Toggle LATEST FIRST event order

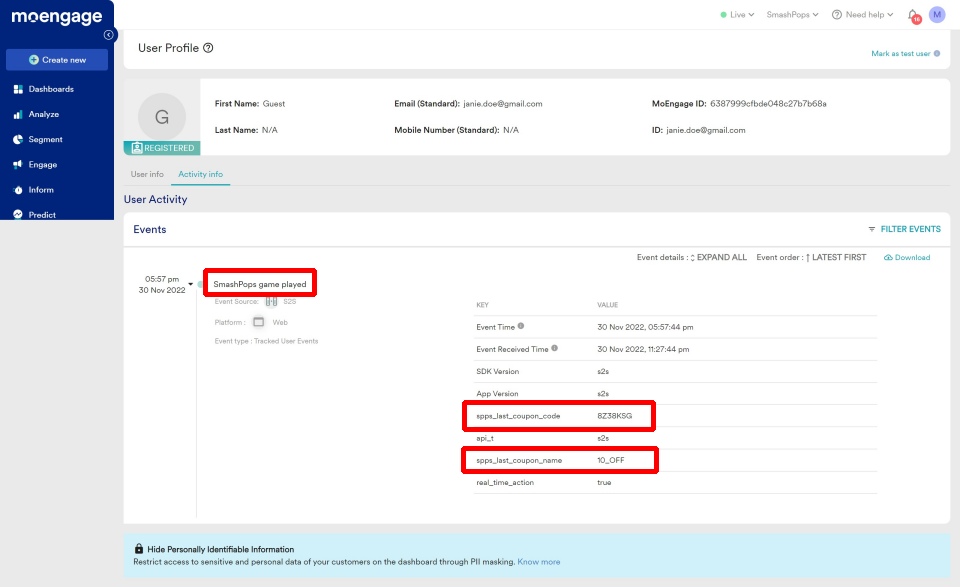(835, 258)
